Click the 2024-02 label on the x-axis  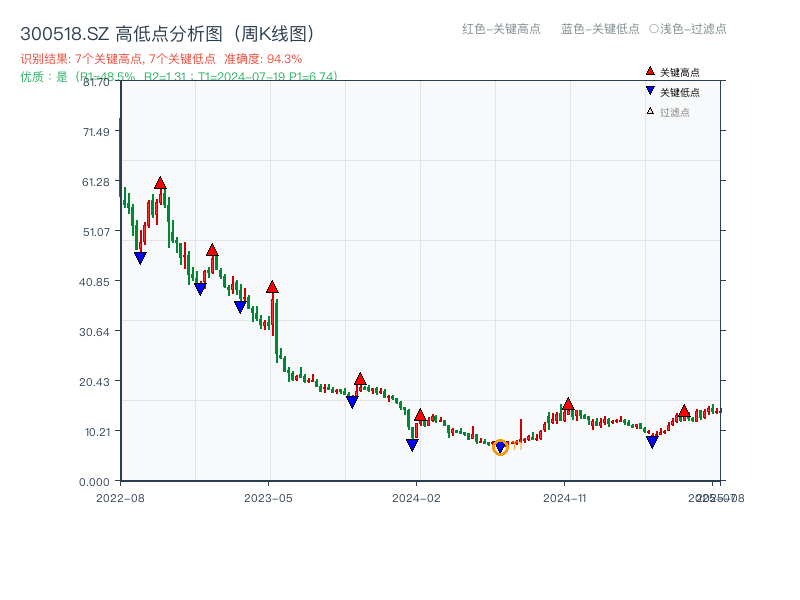pyautogui.click(x=418, y=496)
